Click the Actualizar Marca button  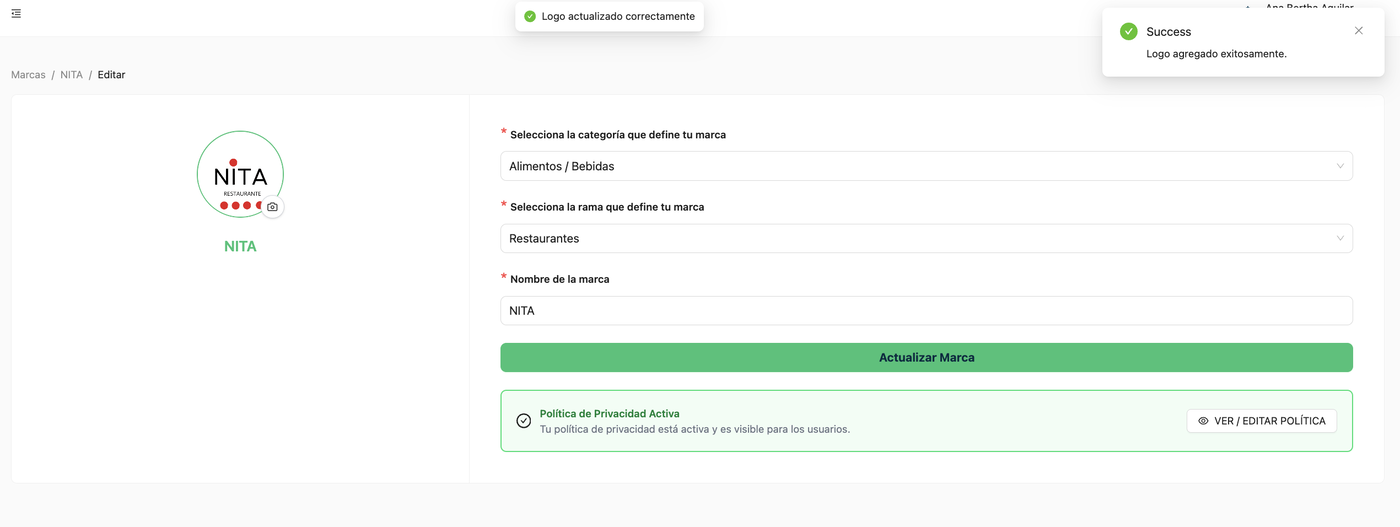(x=926, y=357)
